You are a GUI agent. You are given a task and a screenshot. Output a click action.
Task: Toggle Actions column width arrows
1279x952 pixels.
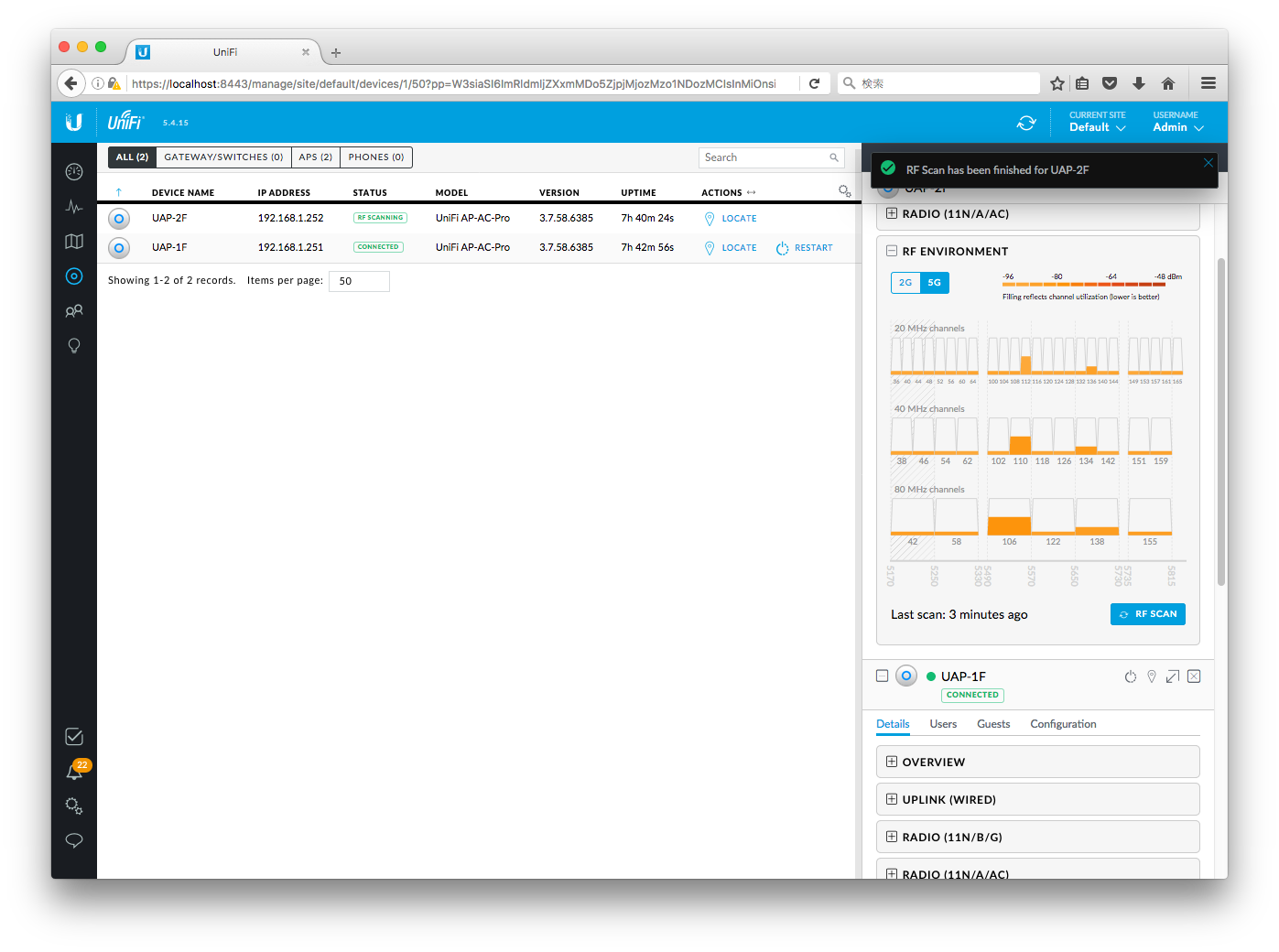pos(752,192)
